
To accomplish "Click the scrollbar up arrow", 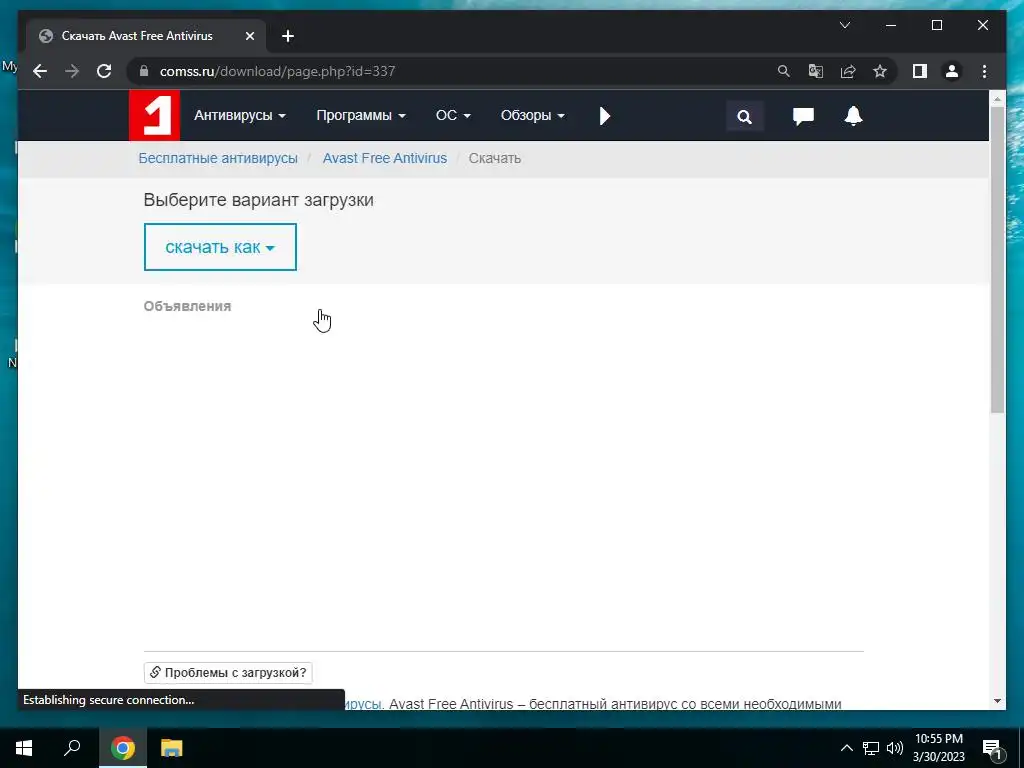I will [997, 99].
